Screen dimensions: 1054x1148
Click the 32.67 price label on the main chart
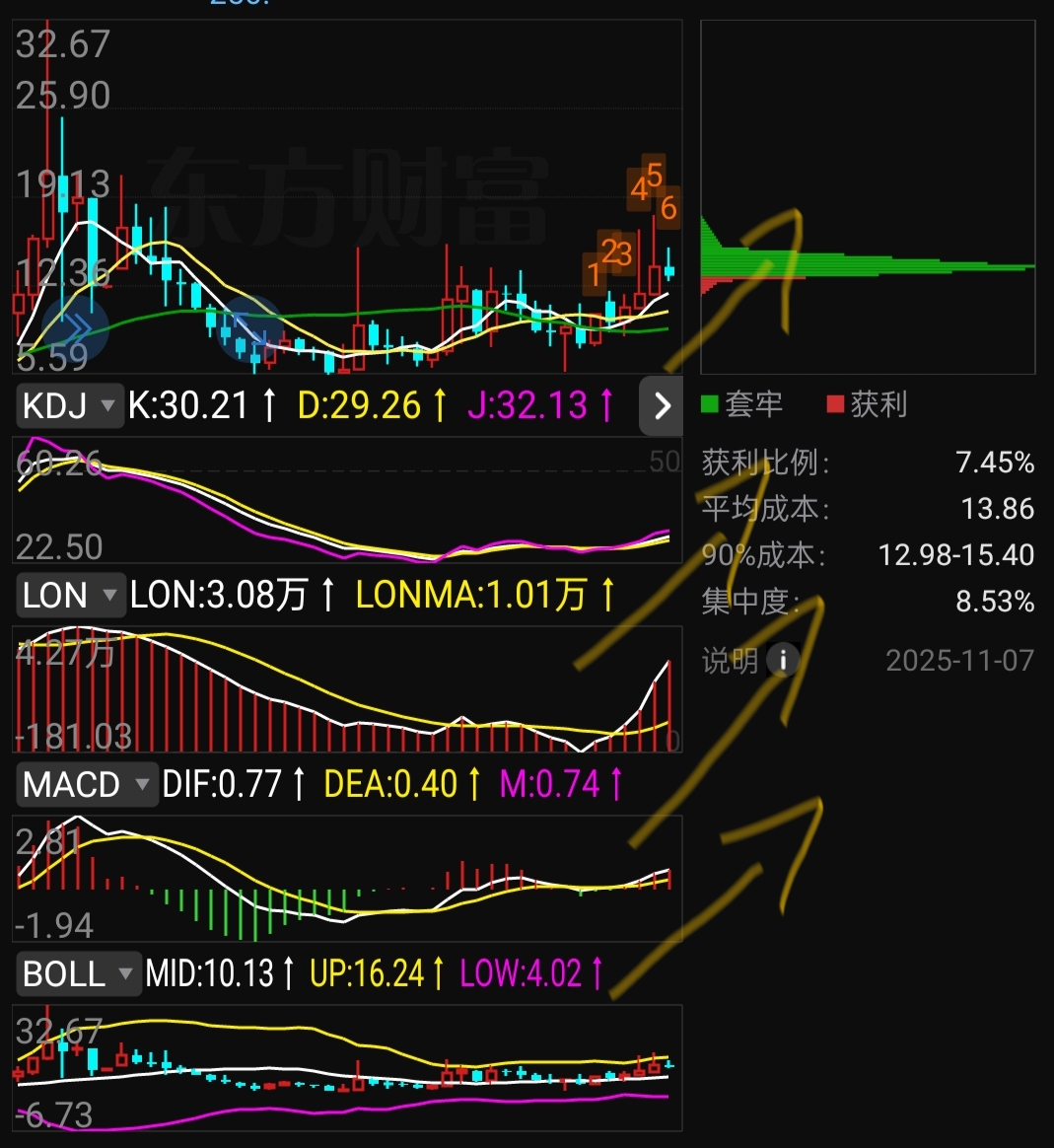[x=63, y=44]
